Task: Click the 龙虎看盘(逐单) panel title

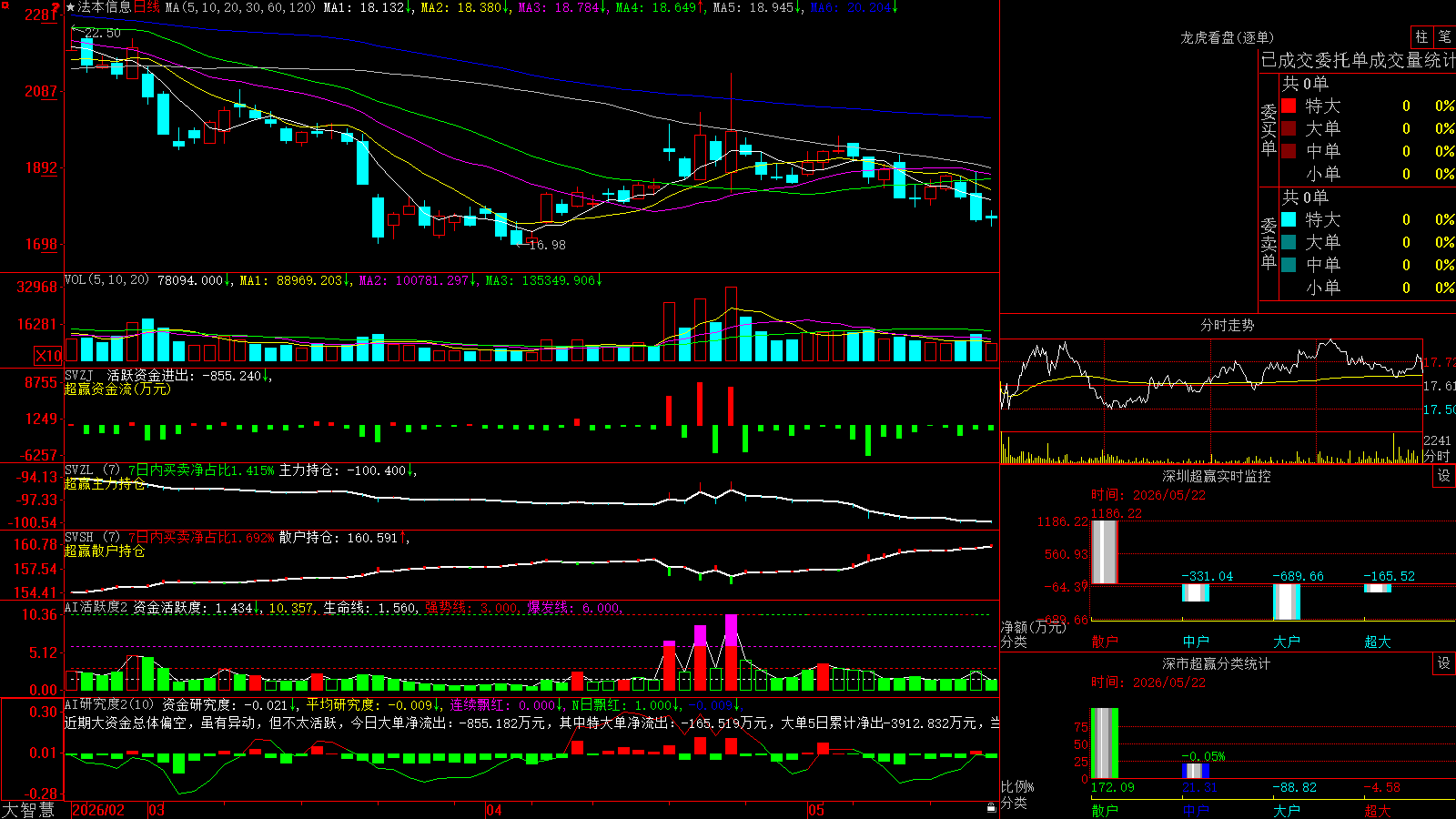Action: click(1227, 37)
